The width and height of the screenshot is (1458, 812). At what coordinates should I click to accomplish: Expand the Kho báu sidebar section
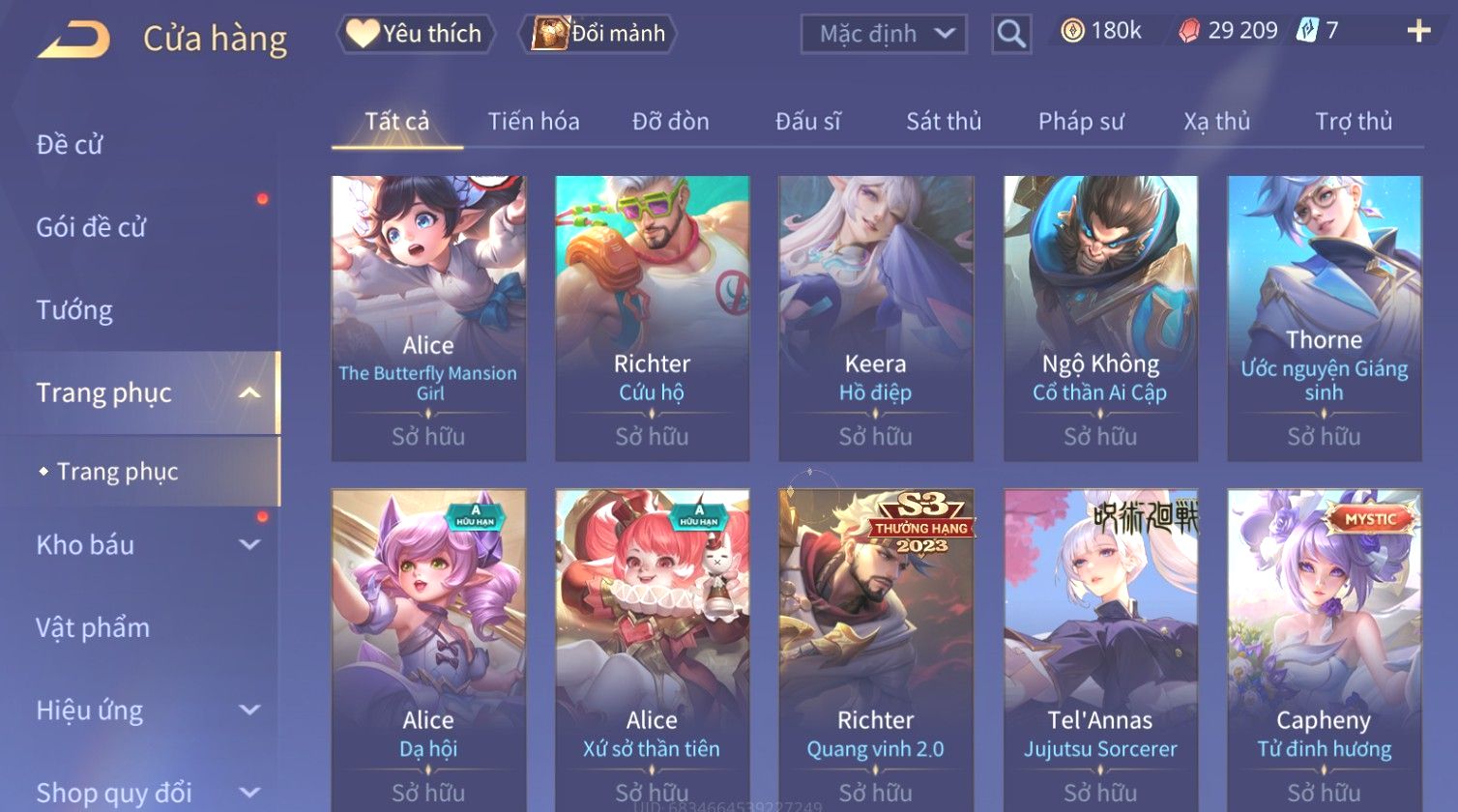[x=249, y=544]
